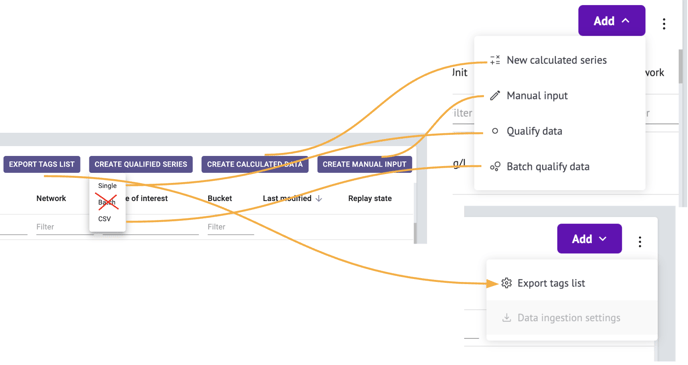
Task: Click the Bucket column Filter field
Action: 231,227
